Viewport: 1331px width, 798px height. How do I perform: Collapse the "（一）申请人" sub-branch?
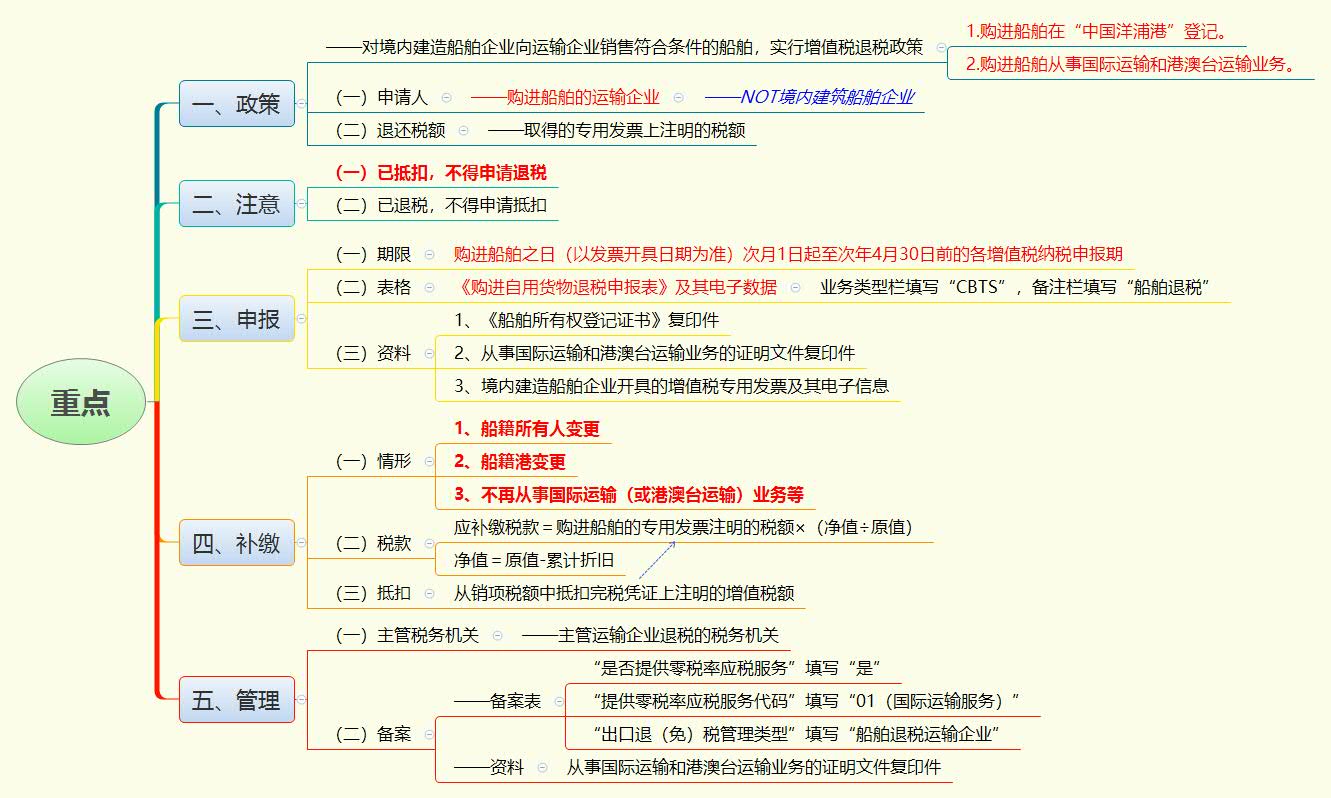[448, 98]
